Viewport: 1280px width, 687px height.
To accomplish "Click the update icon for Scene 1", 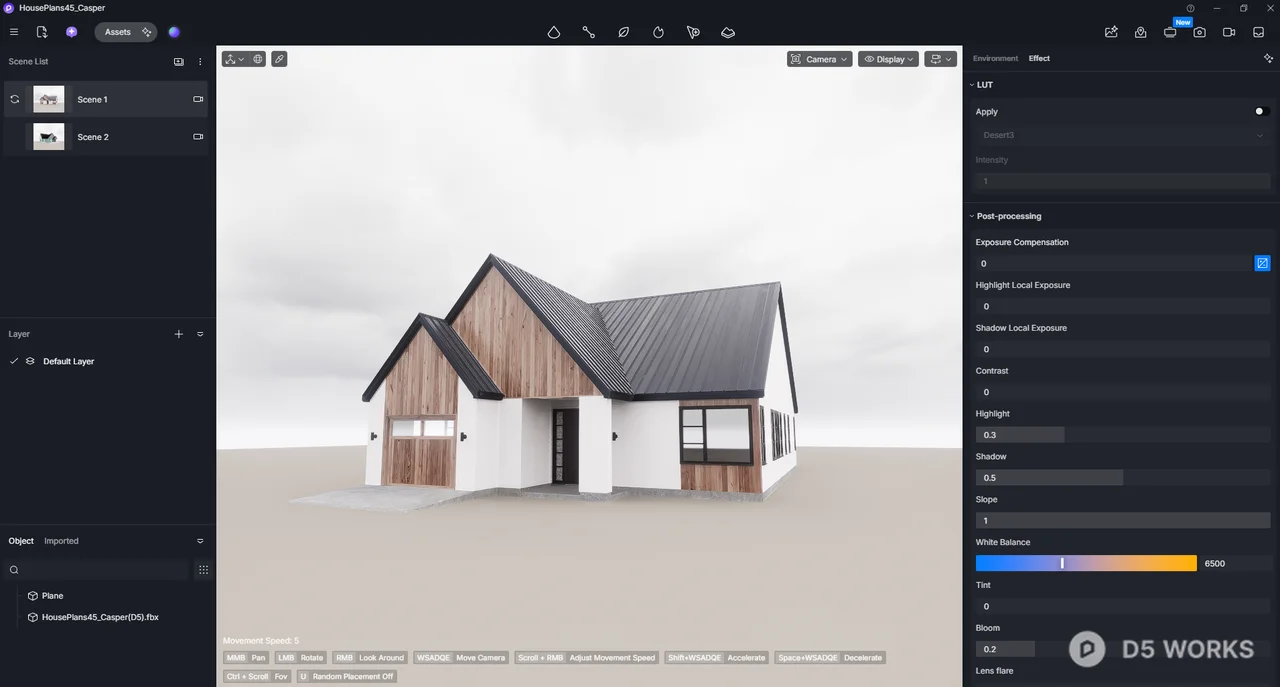I will [14, 99].
